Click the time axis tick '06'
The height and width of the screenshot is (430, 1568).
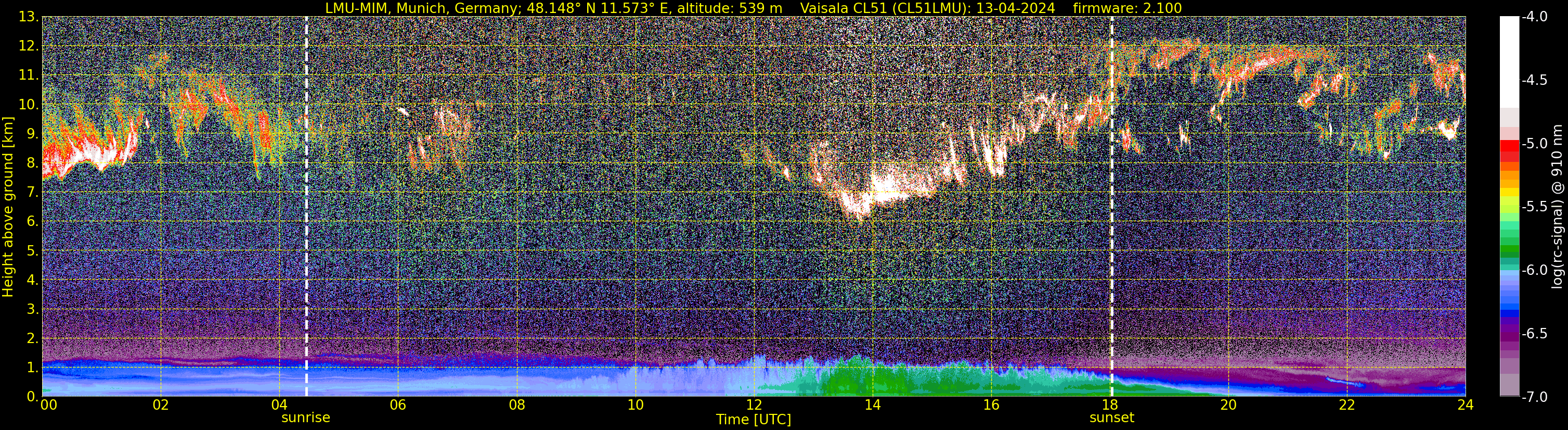397,405
